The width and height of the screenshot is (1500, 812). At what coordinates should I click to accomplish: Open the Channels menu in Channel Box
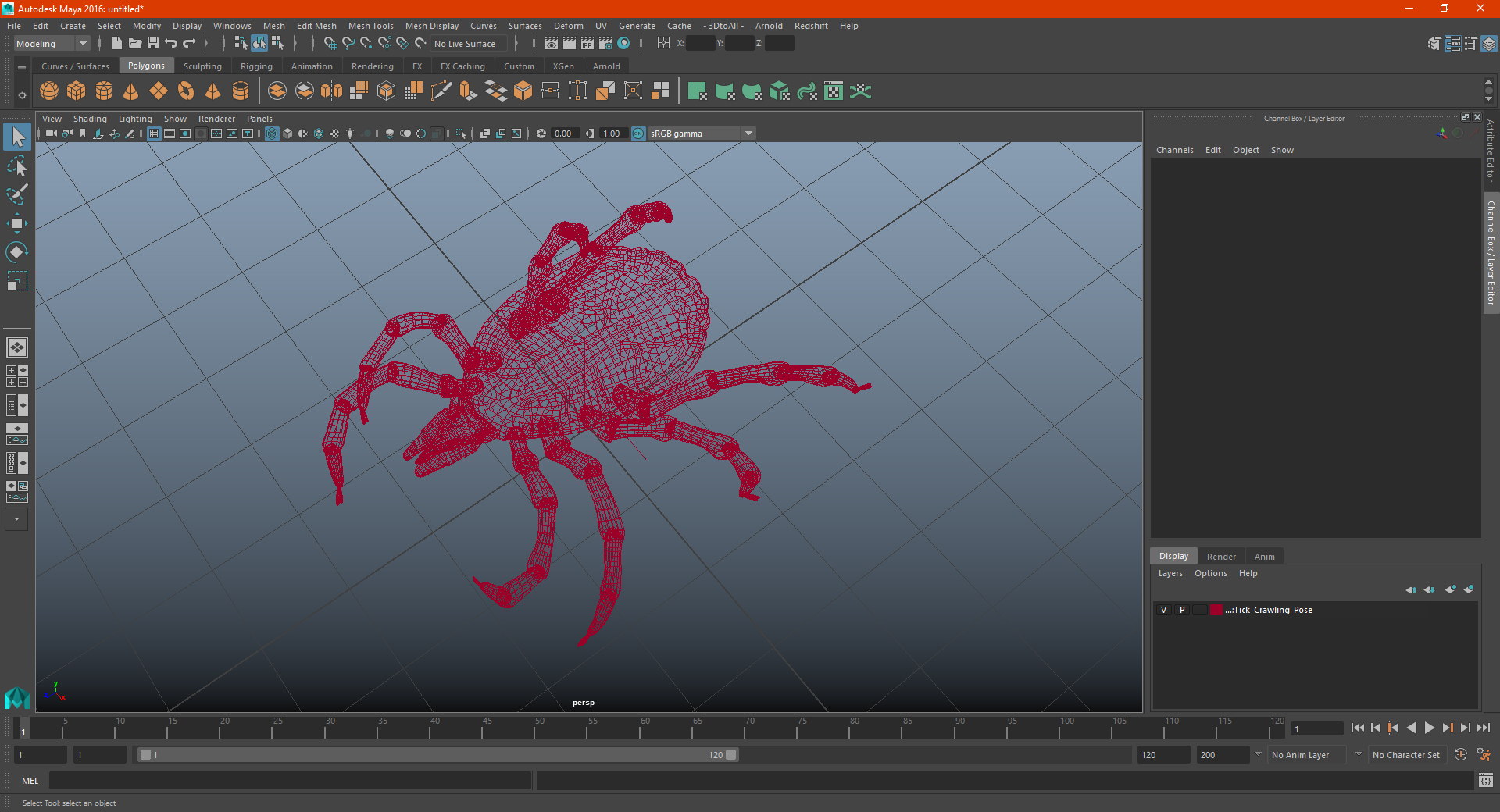(1175, 150)
